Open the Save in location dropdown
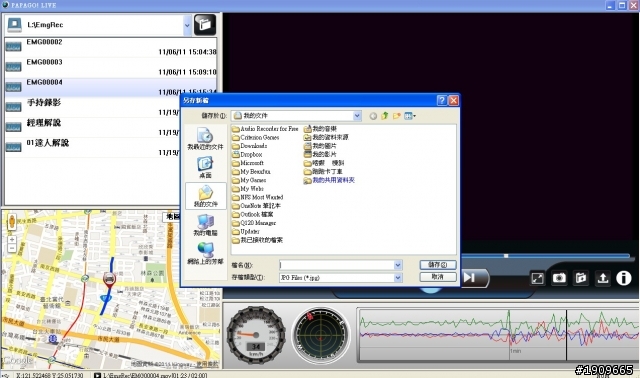 pos(357,116)
